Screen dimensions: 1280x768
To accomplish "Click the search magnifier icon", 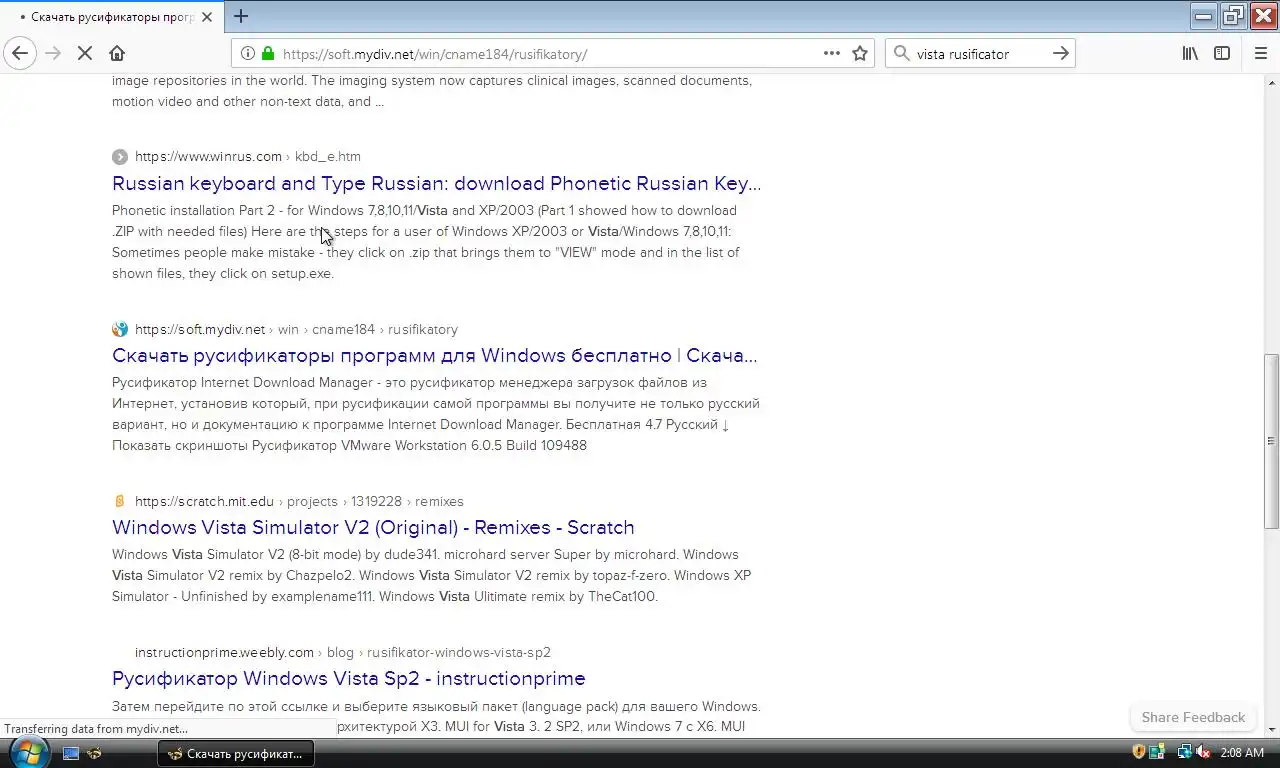I will pos(901,54).
